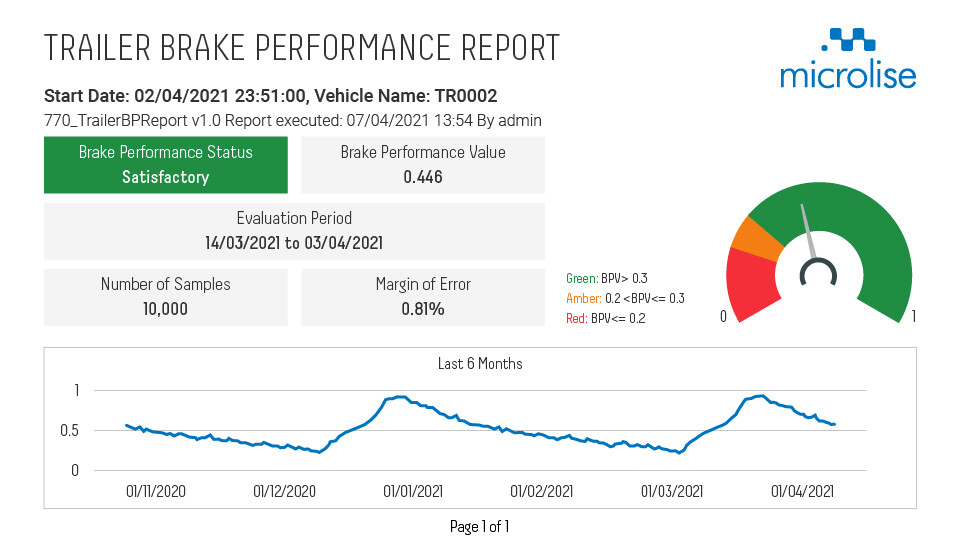Click the Number of Samples 10,000 tile
The height and width of the screenshot is (560, 960).
pos(166,297)
